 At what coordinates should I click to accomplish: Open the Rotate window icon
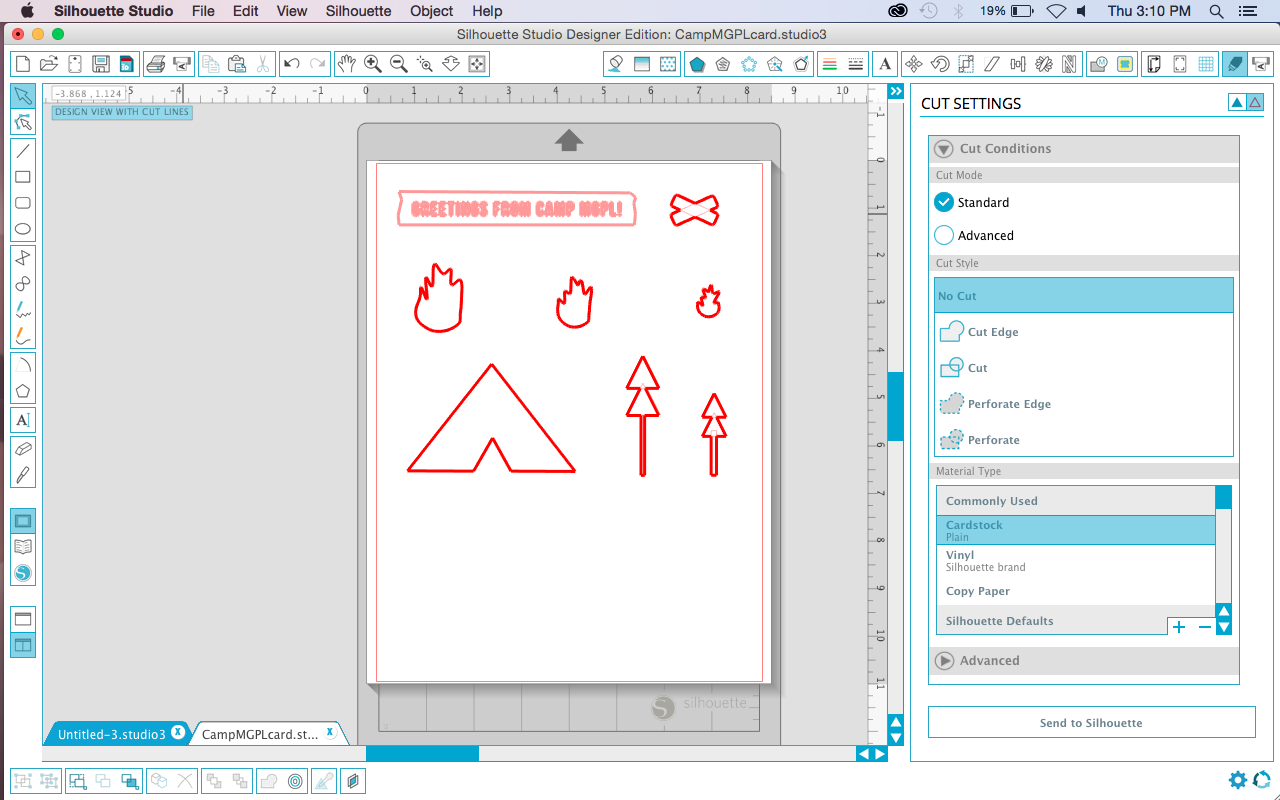pyautogui.click(x=940, y=64)
